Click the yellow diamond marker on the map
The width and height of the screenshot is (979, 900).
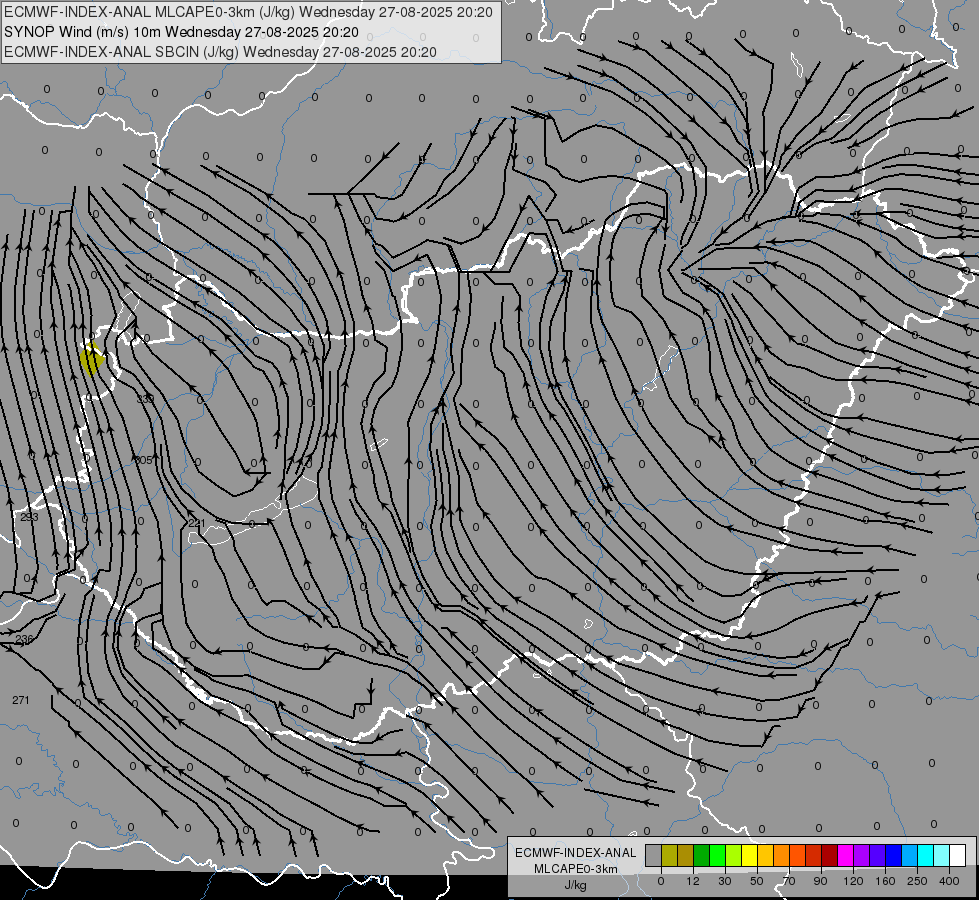pos(92,359)
